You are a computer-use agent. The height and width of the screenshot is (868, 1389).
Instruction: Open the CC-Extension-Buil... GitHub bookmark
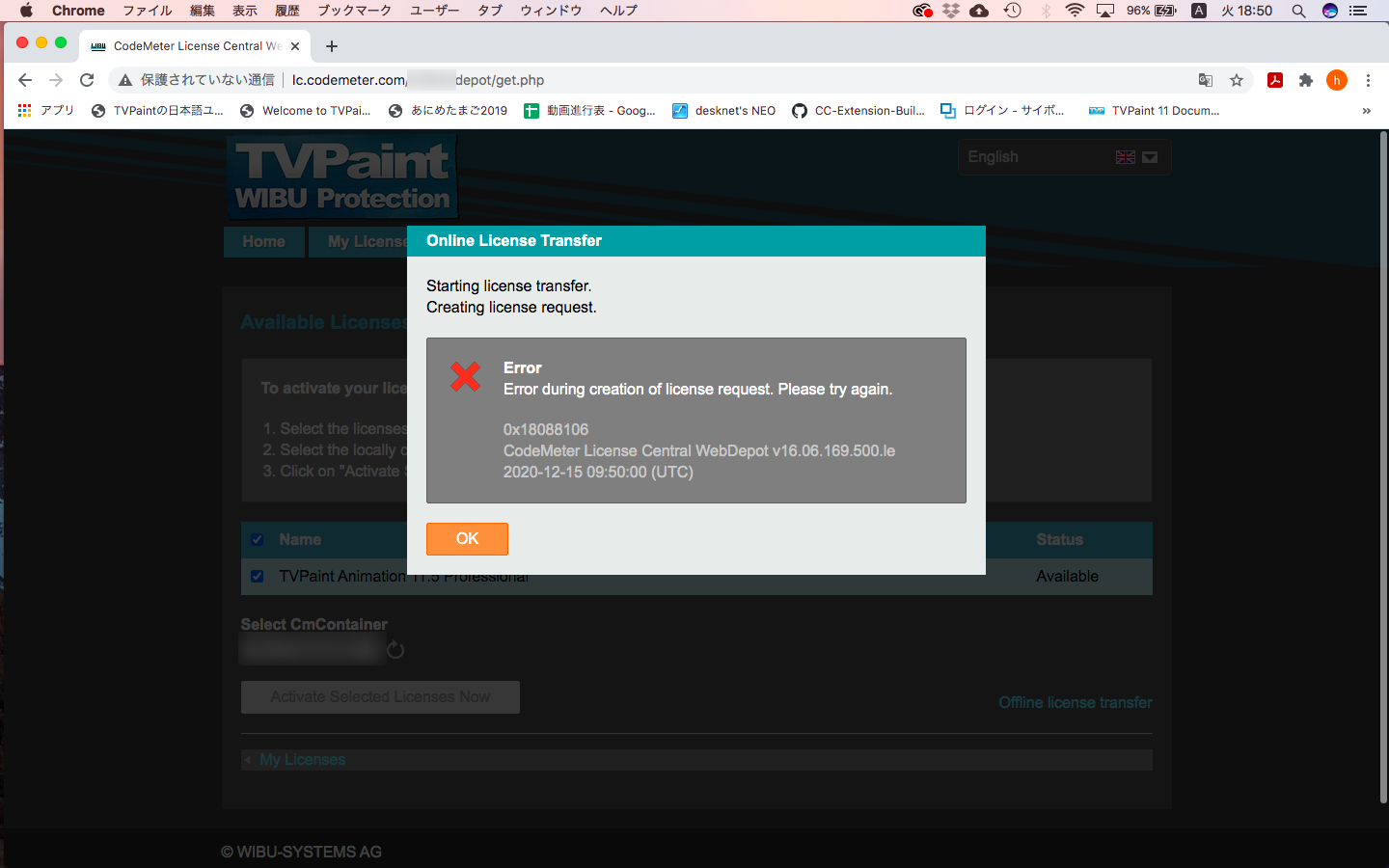click(x=858, y=111)
